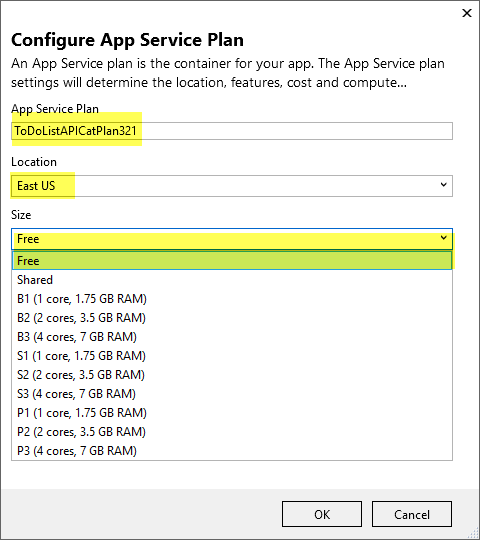Click the resize grip at dialog corner
The image size is (480, 540).
pos(473,533)
